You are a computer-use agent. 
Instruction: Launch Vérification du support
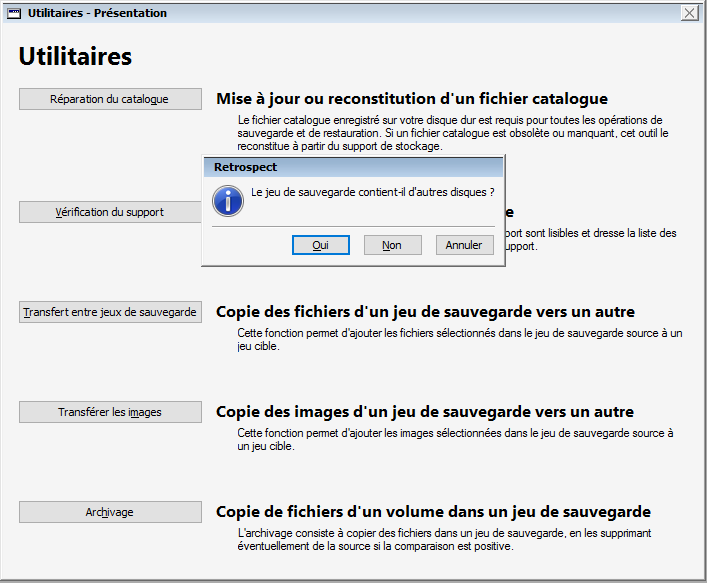tap(109, 212)
